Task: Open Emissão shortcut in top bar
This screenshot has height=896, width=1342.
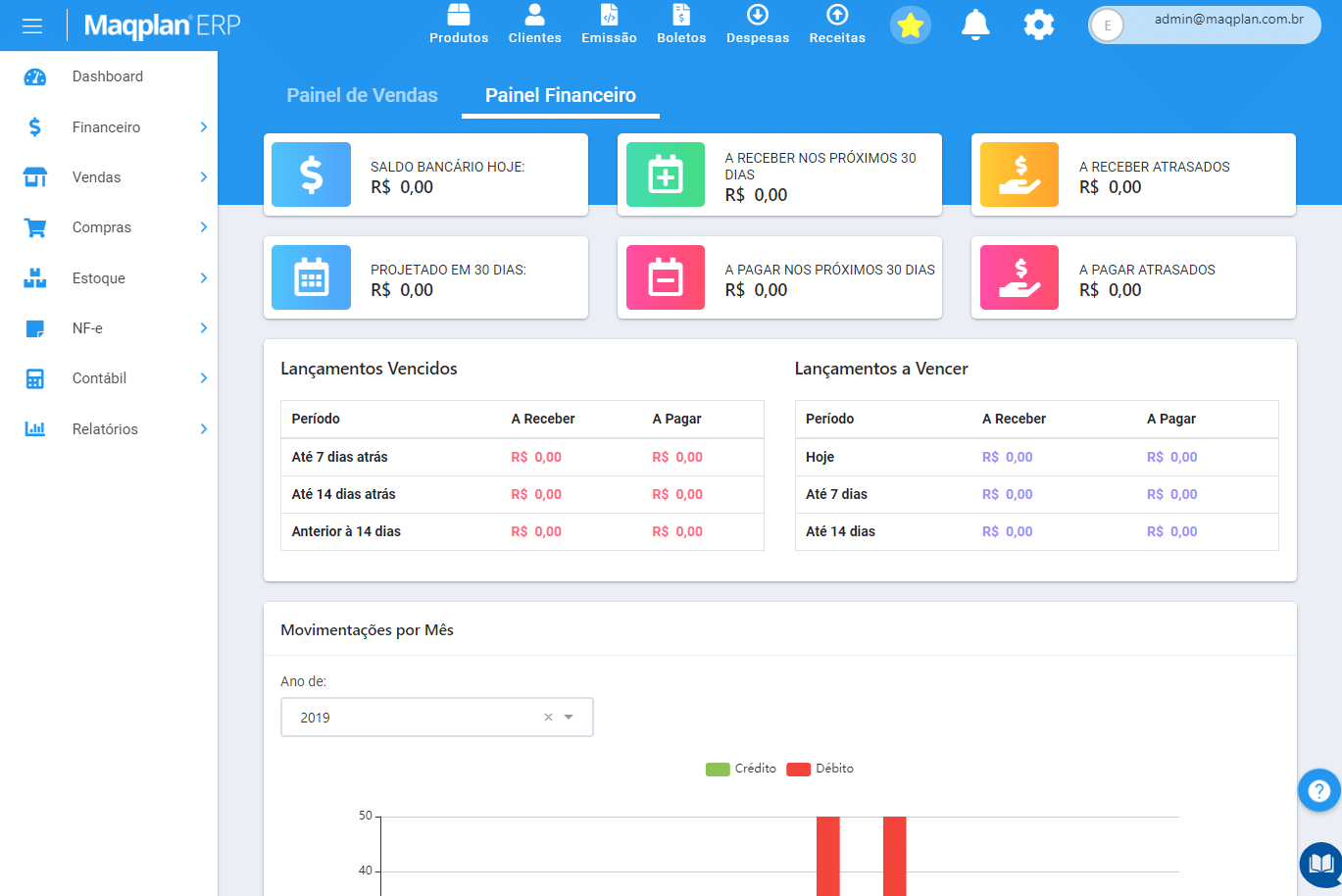Action: 609,25
